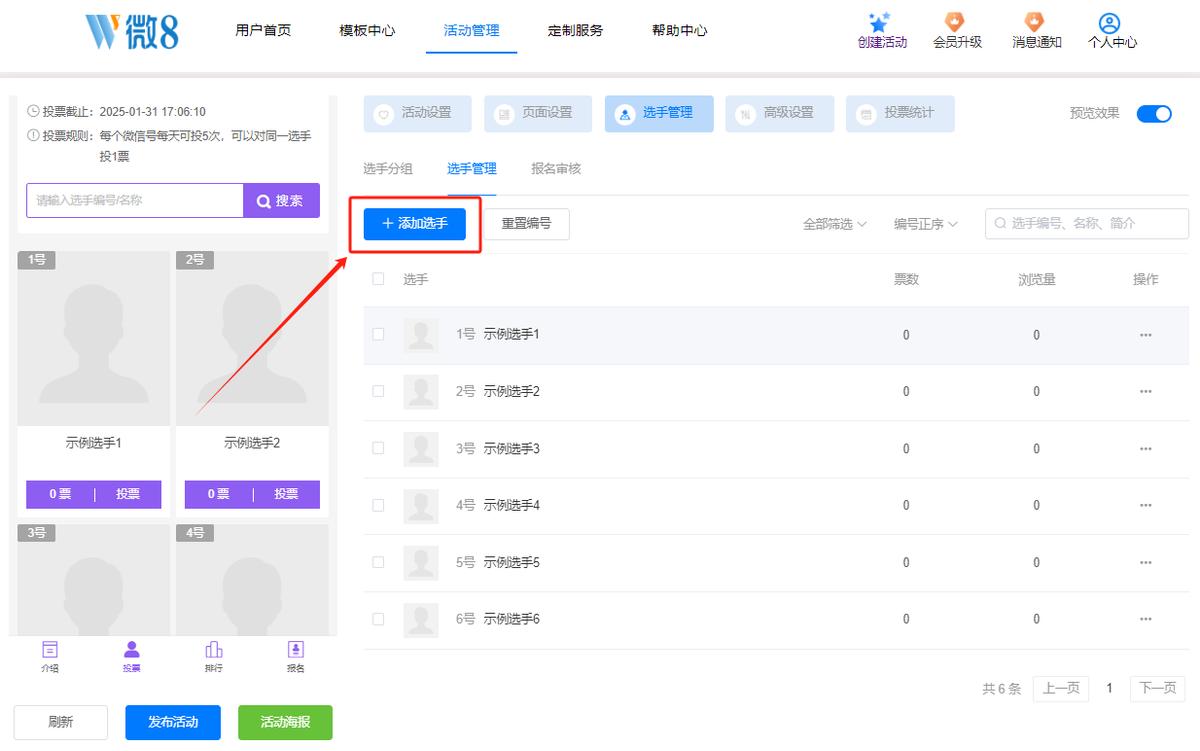Check the box for 示例选手4
The width and height of the screenshot is (1200, 751).
pyautogui.click(x=378, y=505)
